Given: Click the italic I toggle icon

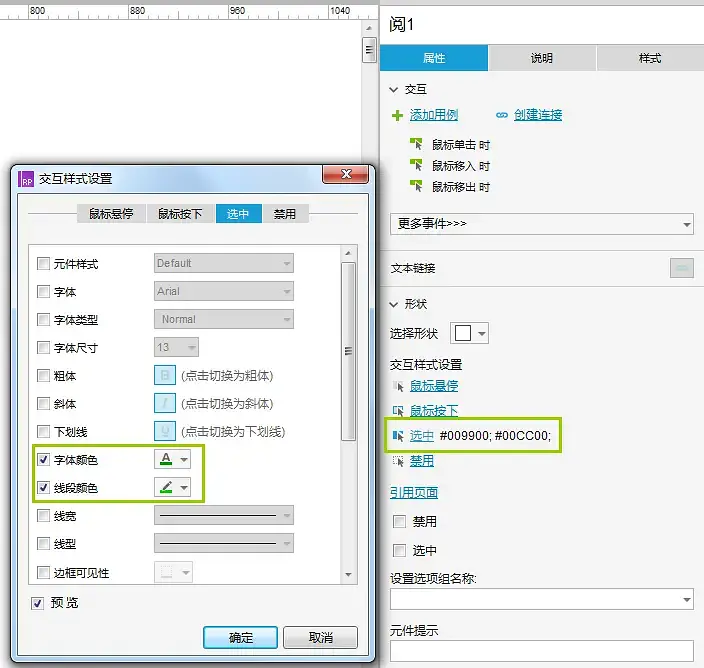Looking at the screenshot, I should 165,403.
